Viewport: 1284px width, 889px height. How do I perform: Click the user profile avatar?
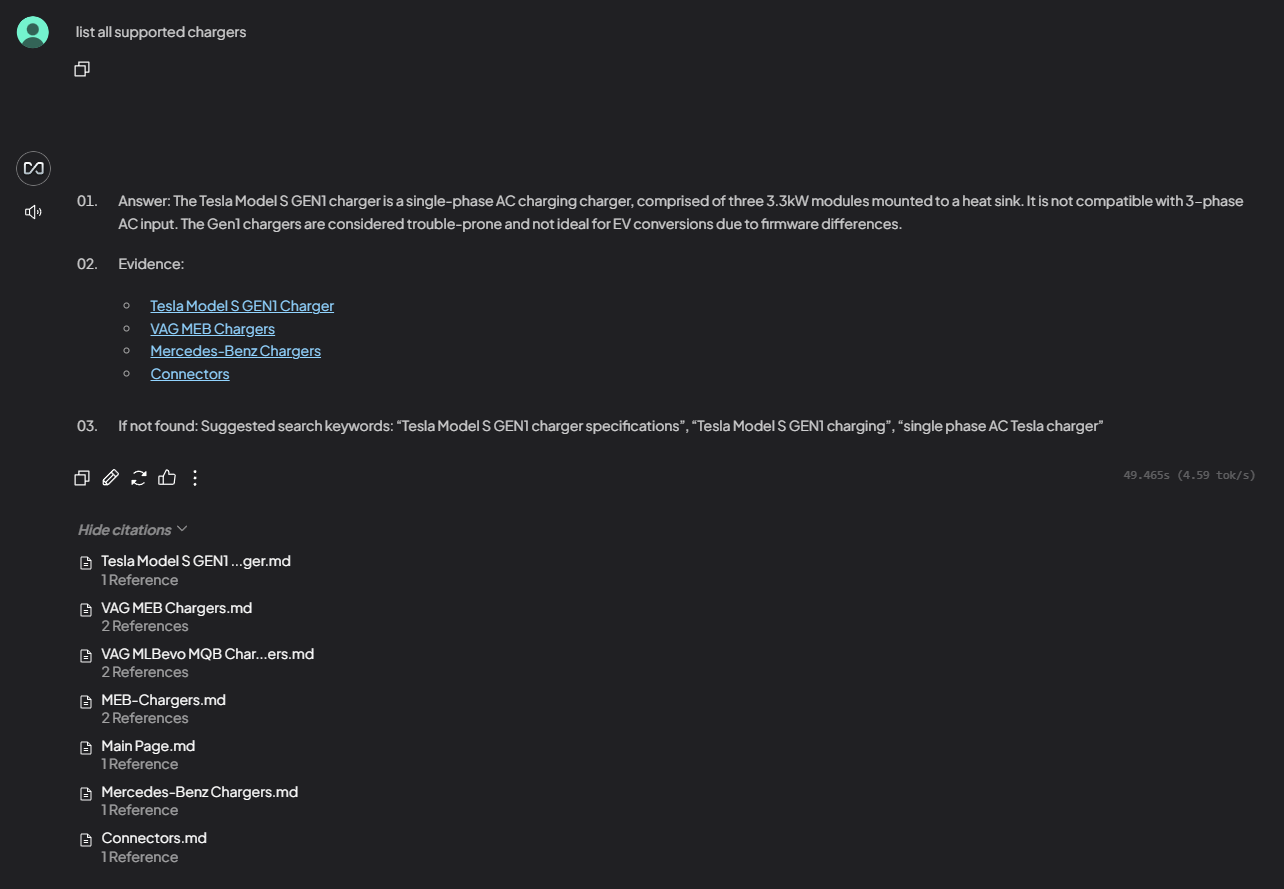pos(33,32)
